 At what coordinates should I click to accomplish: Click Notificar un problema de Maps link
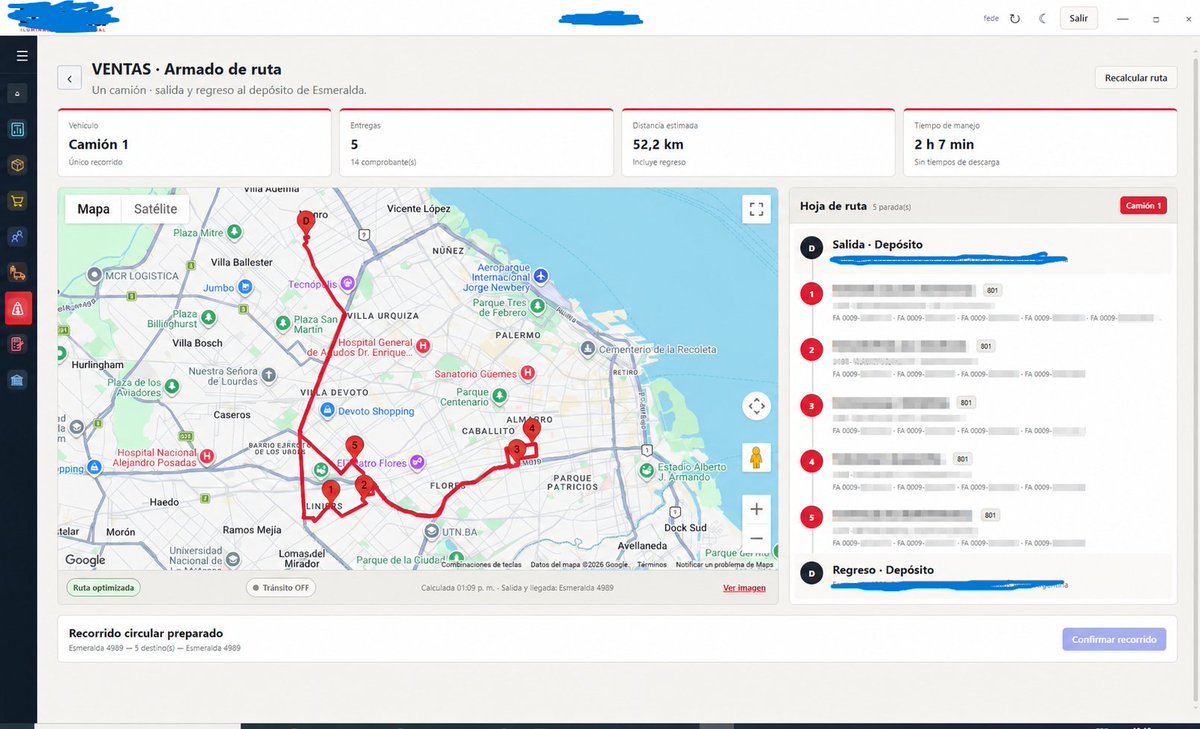pos(724,565)
